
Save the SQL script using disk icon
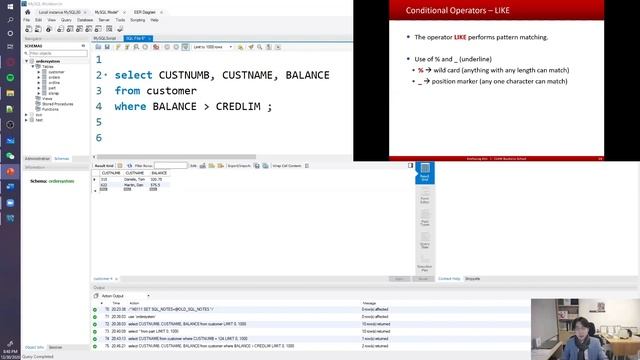click(107, 47)
